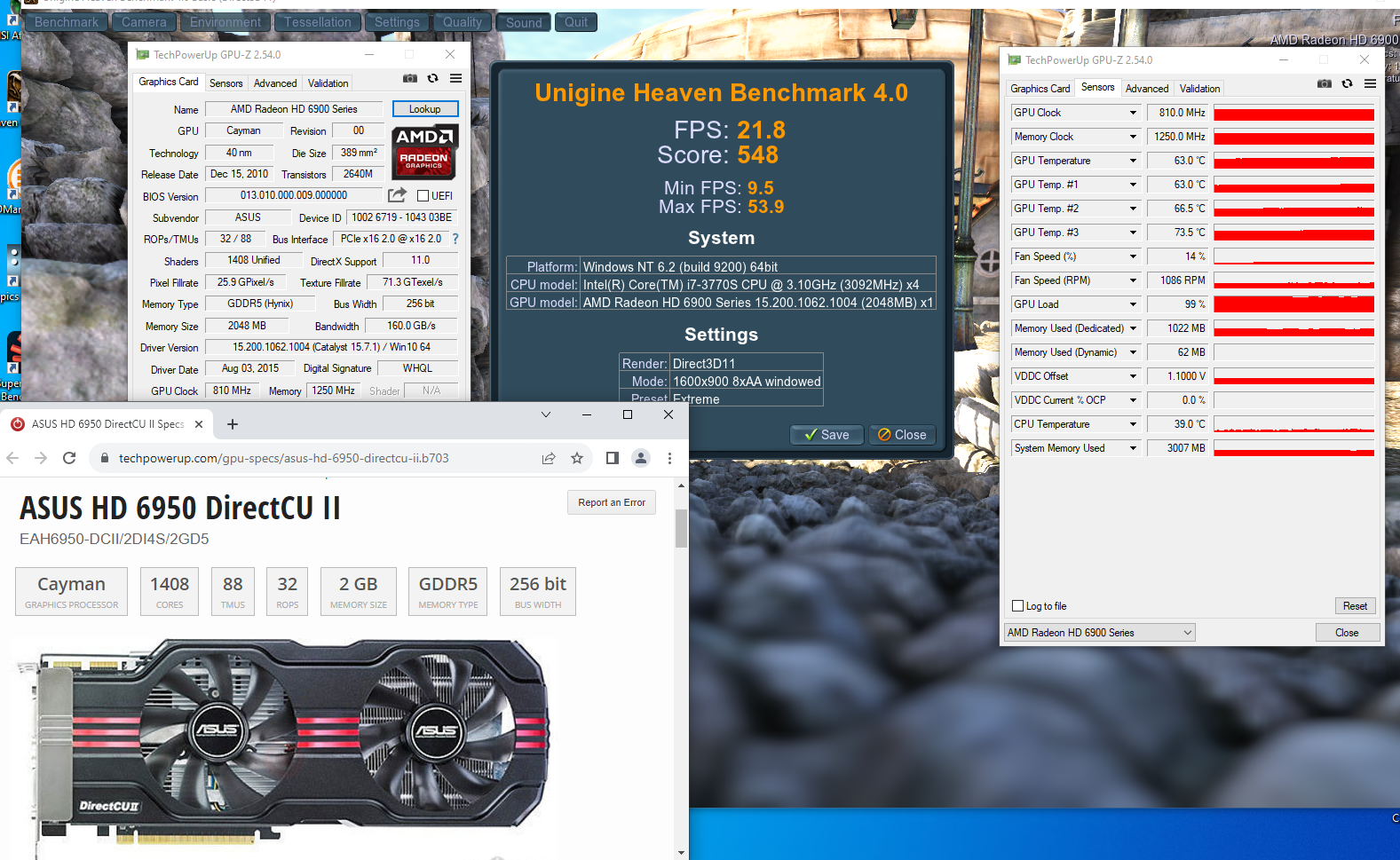The width and height of the screenshot is (1400, 860).
Task: Save the Heaven benchmark result
Action: click(827, 435)
